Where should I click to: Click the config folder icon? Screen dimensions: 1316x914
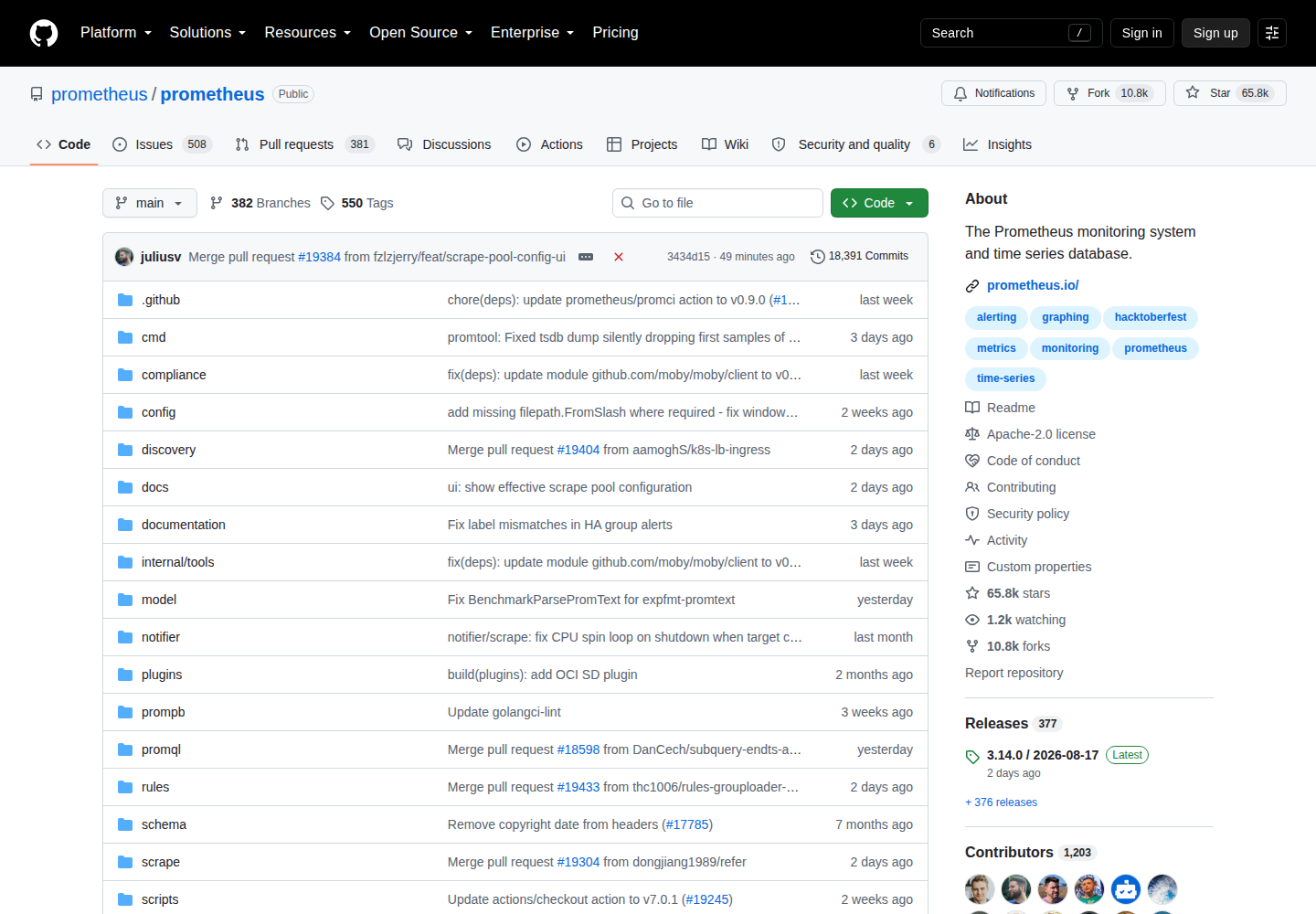click(x=125, y=412)
